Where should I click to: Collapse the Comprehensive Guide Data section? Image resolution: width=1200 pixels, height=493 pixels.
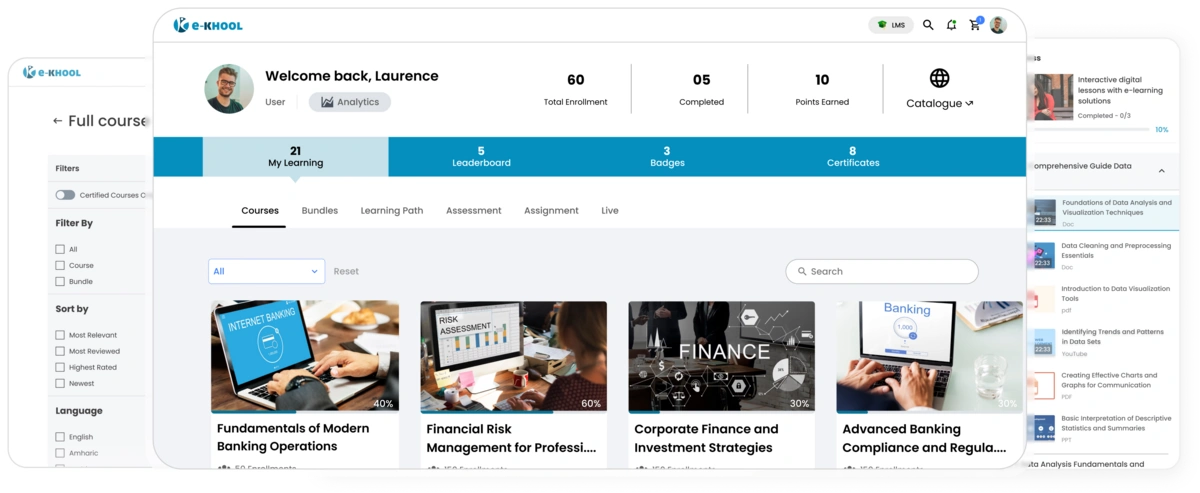click(x=1161, y=170)
